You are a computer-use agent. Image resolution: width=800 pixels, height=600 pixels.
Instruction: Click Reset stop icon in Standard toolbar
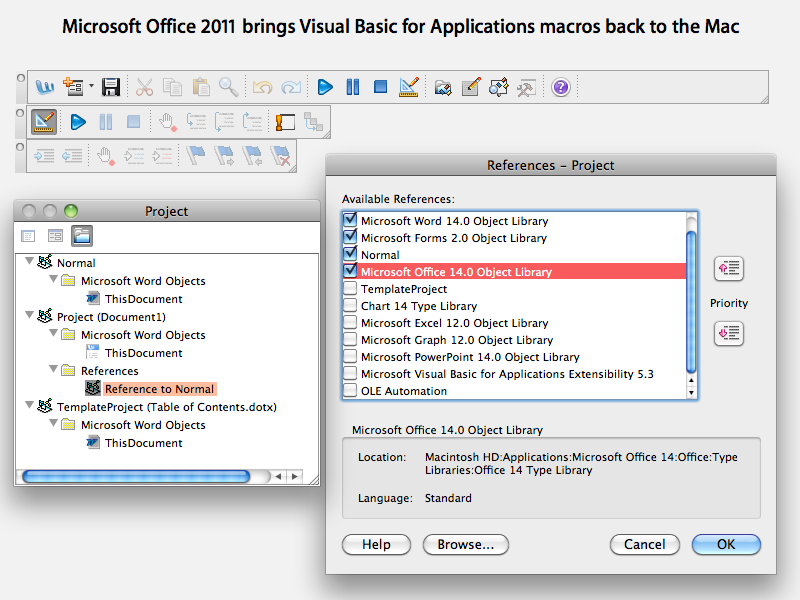tap(380, 87)
